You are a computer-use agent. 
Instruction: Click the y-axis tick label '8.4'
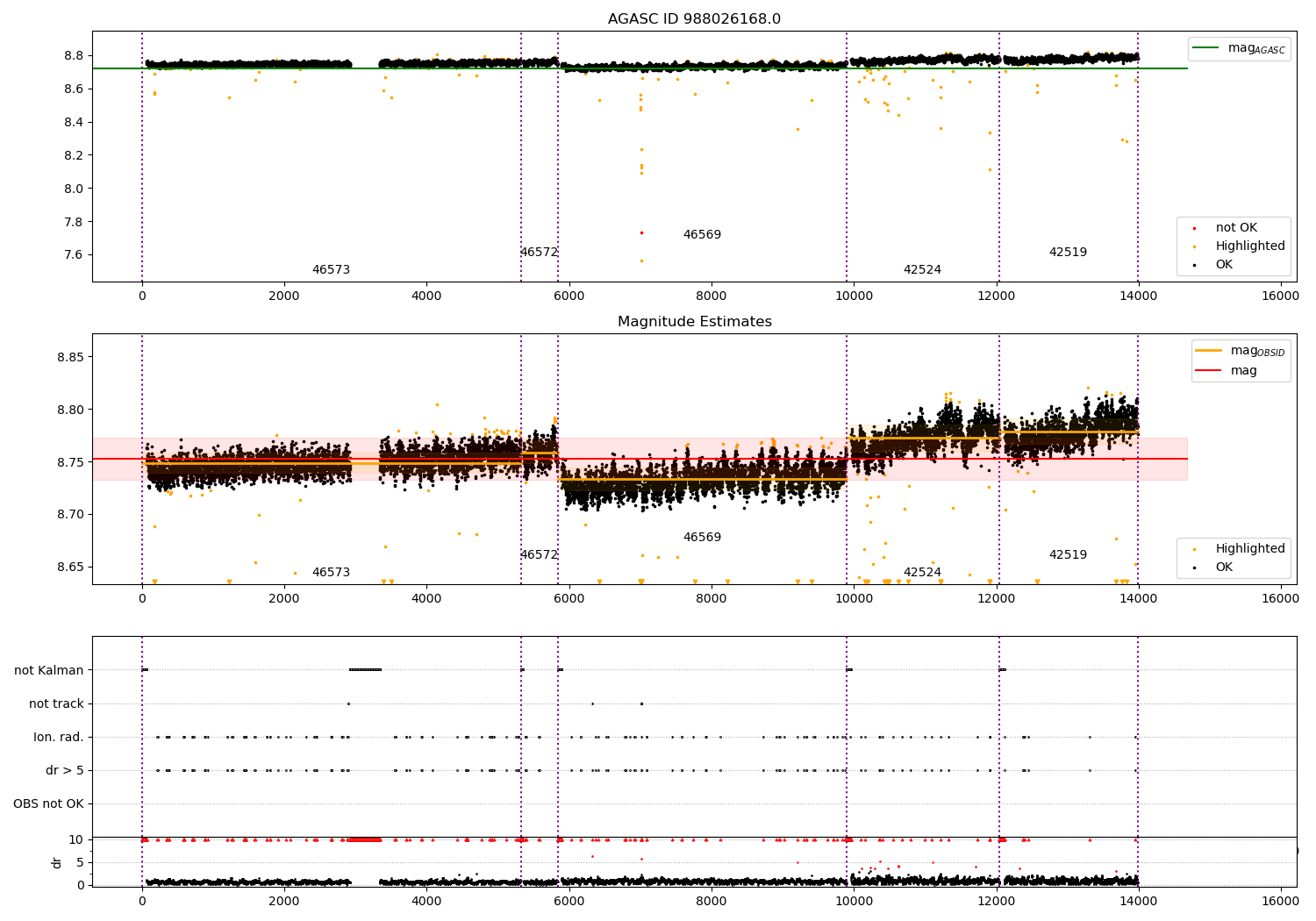(74, 122)
